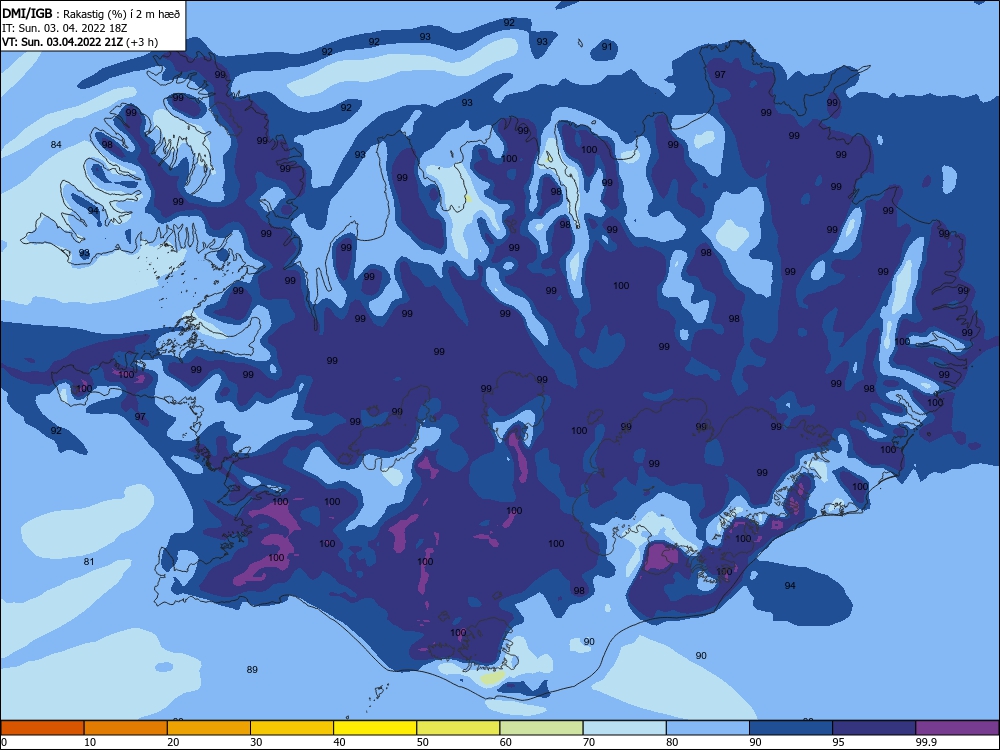Click the legend tick label "10"
This screenshot has height=750, width=1000.
pos(90,742)
